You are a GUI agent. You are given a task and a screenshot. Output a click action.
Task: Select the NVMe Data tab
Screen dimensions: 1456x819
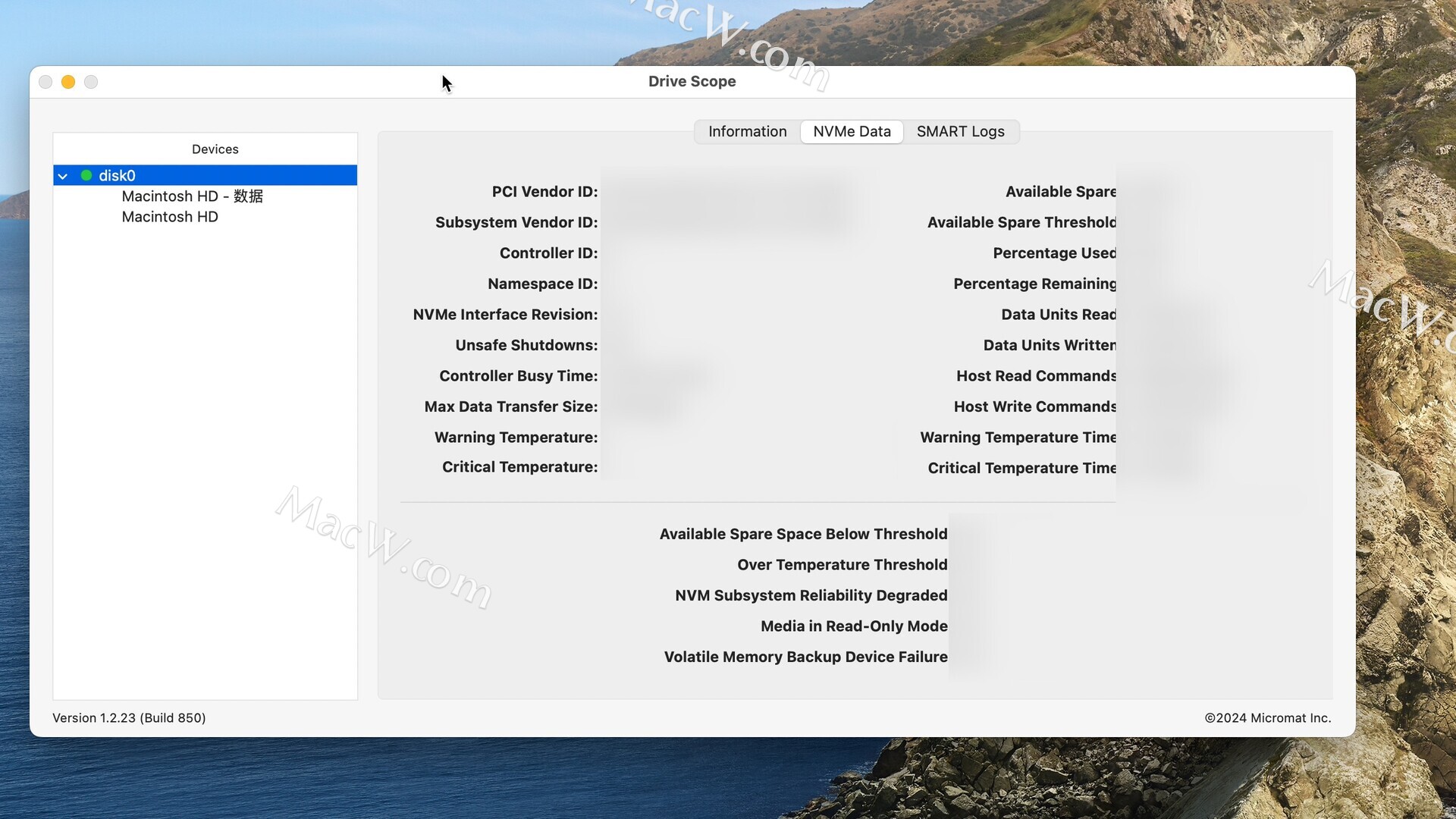coord(852,132)
